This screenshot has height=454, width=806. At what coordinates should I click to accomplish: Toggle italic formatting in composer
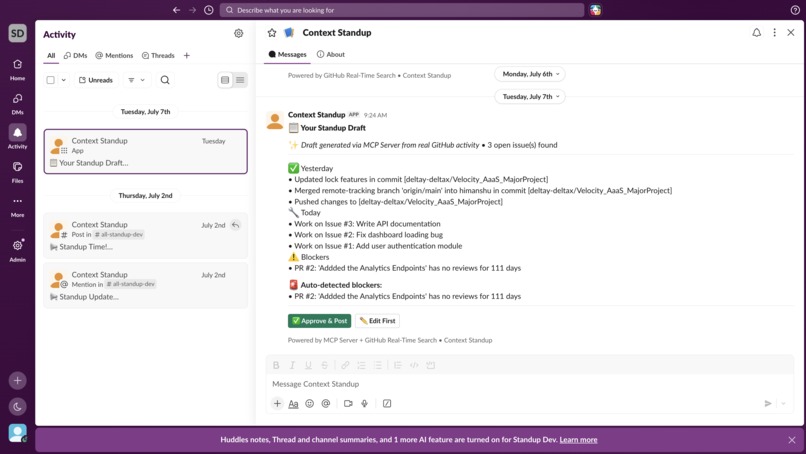(x=292, y=365)
